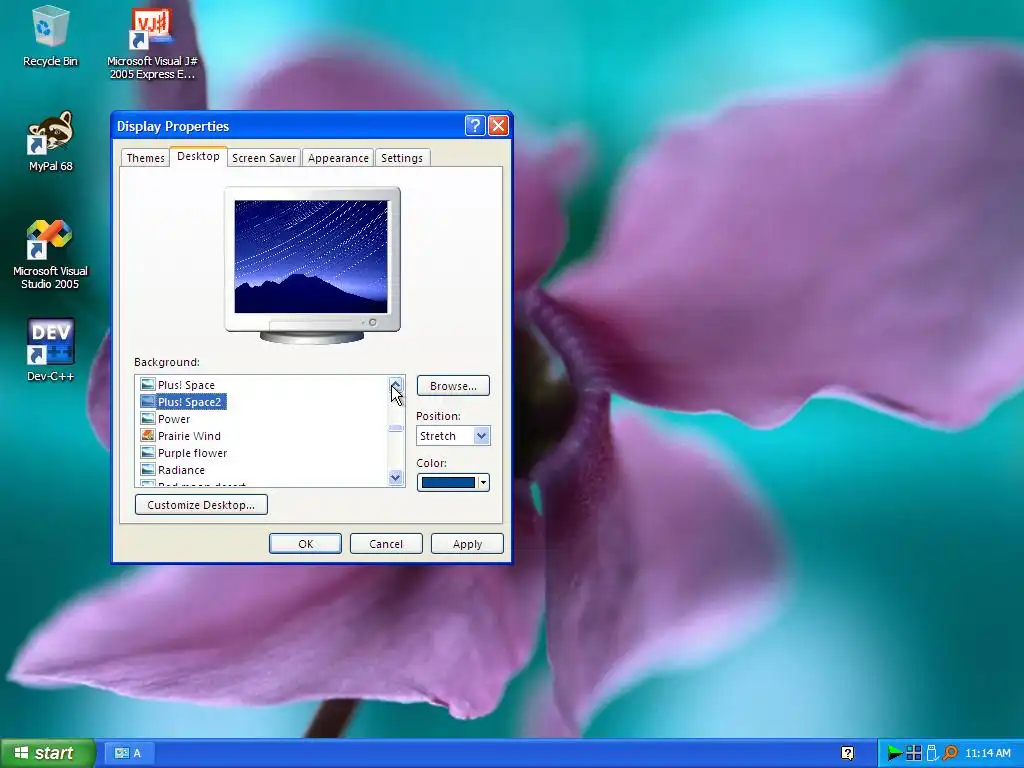Click the taskbar clock showing 11:14 AM
Viewport: 1024px width, 768px height.
pos(988,753)
